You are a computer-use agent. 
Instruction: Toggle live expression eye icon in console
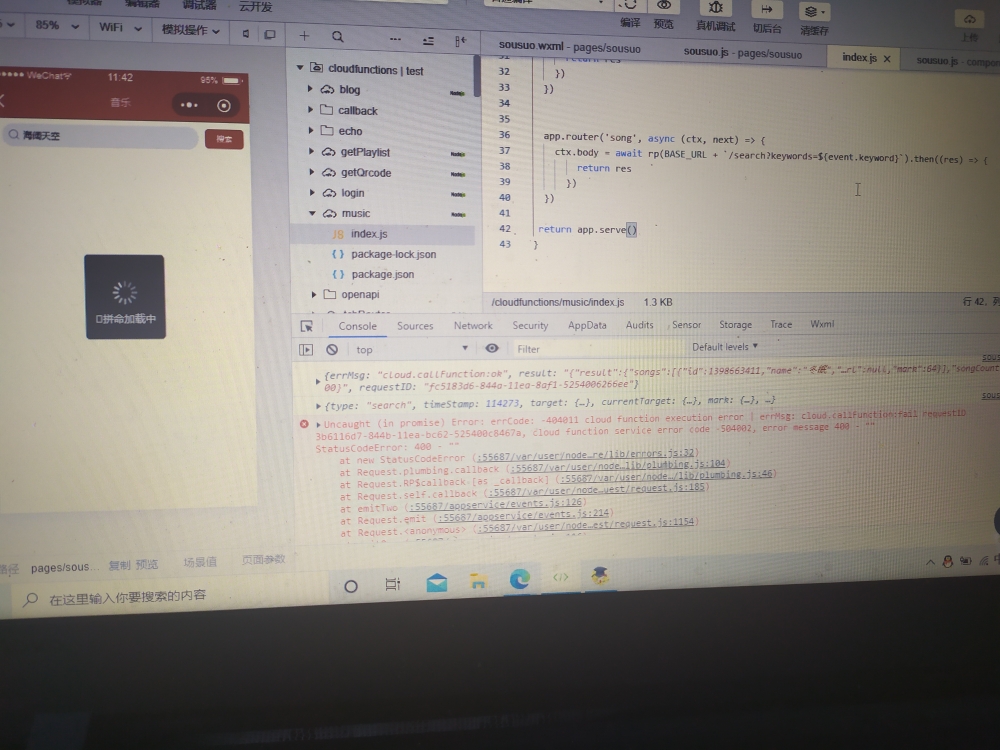click(x=492, y=348)
